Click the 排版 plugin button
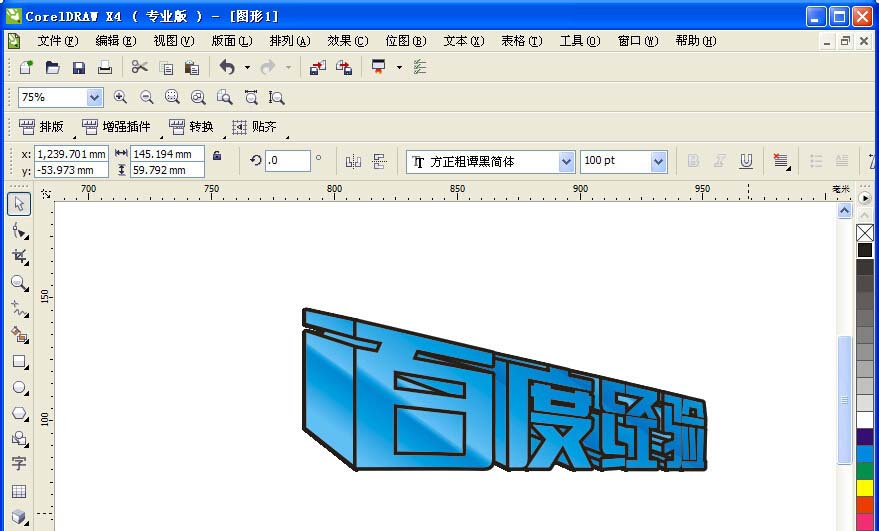The width and height of the screenshot is (879, 531). [41, 127]
